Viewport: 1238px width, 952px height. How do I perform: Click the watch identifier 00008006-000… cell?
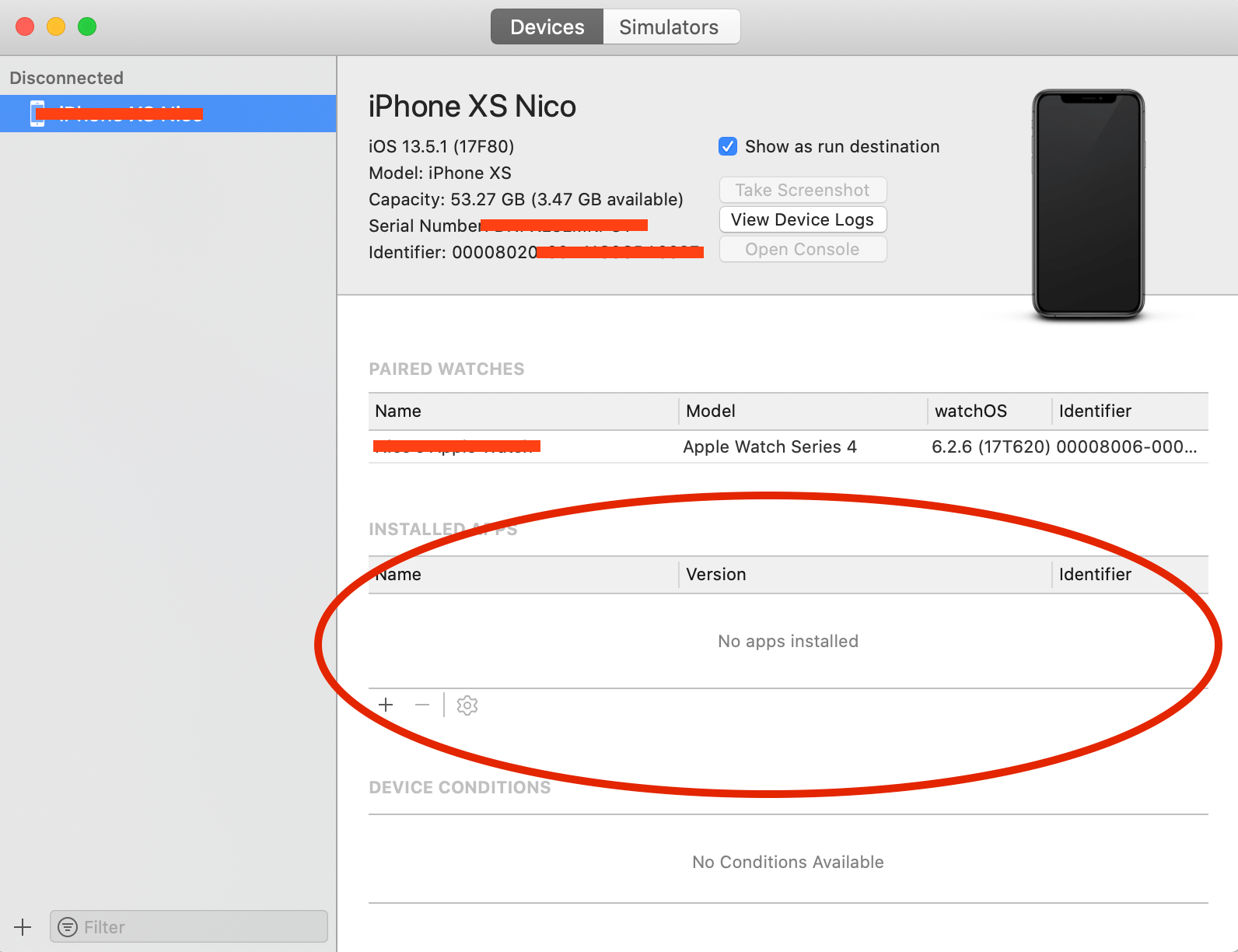[x=1127, y=446]
